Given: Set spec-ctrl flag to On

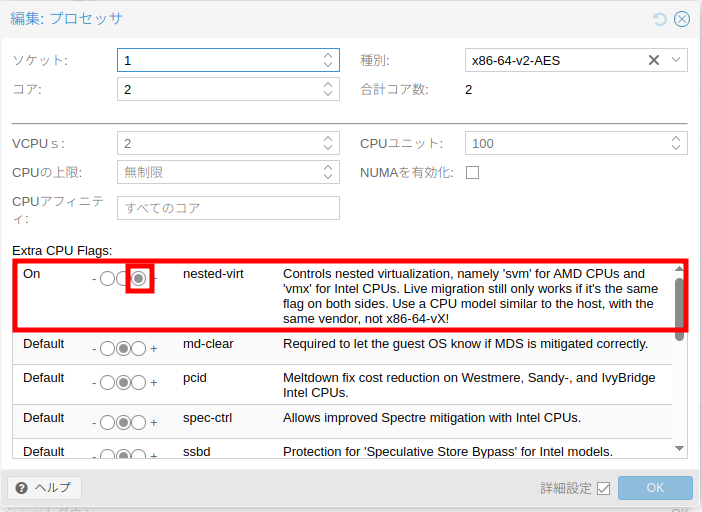Looking at the screenshot, I should click(x=139, y=422).
